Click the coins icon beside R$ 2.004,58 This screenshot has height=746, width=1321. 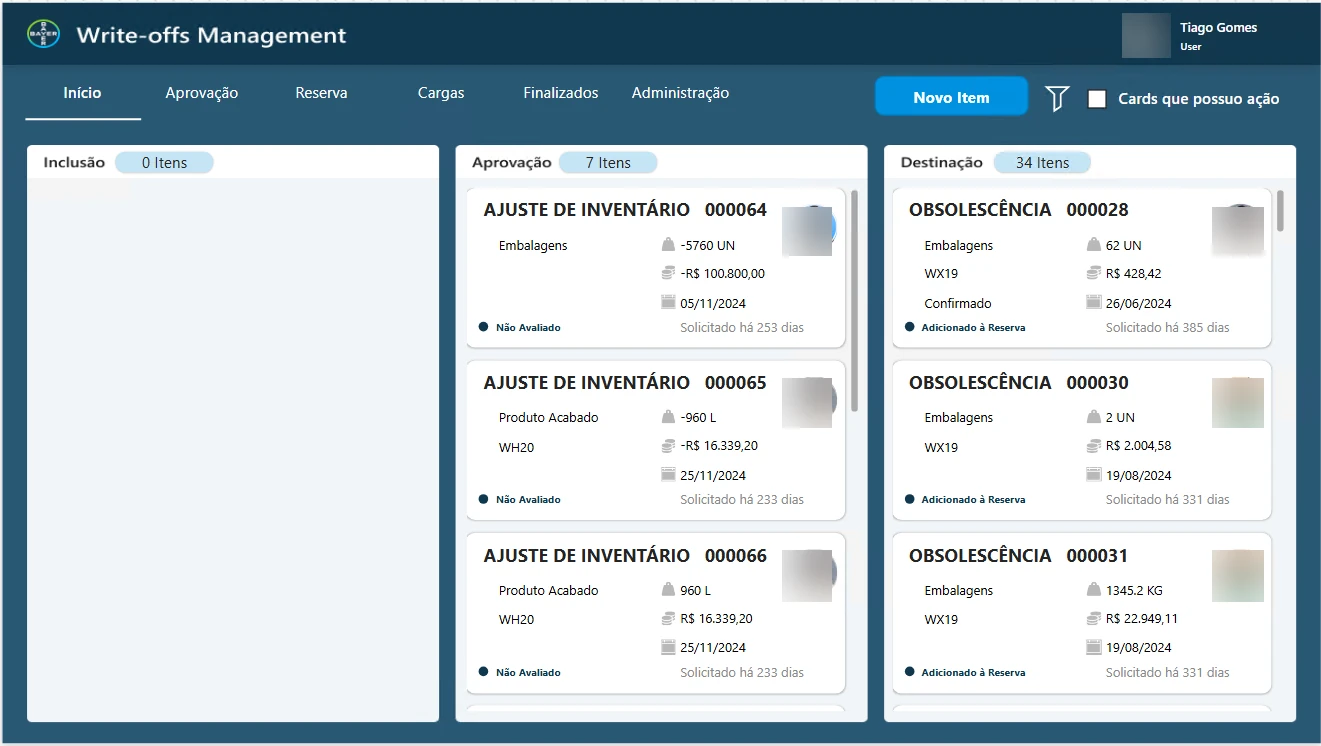[x=1094, y=446]
